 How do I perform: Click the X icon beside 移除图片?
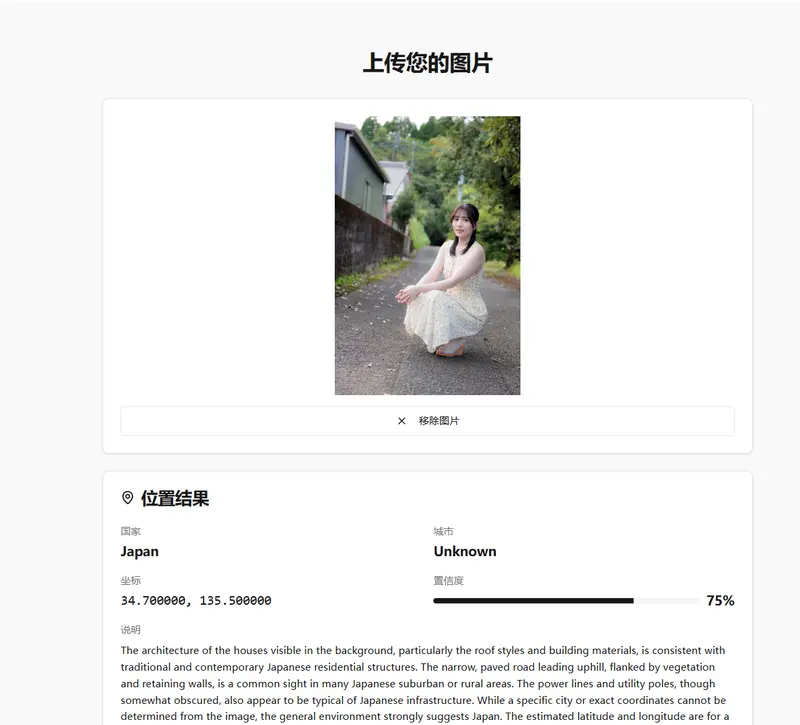[402, 421]
